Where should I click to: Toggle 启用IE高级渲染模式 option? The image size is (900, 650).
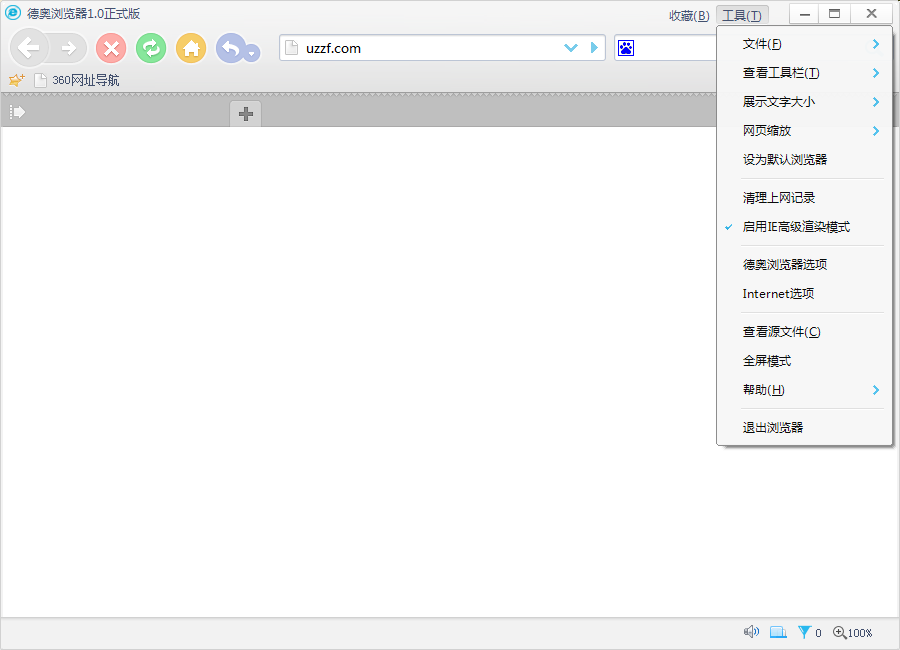pyautogui.click(x=804, y=227)
